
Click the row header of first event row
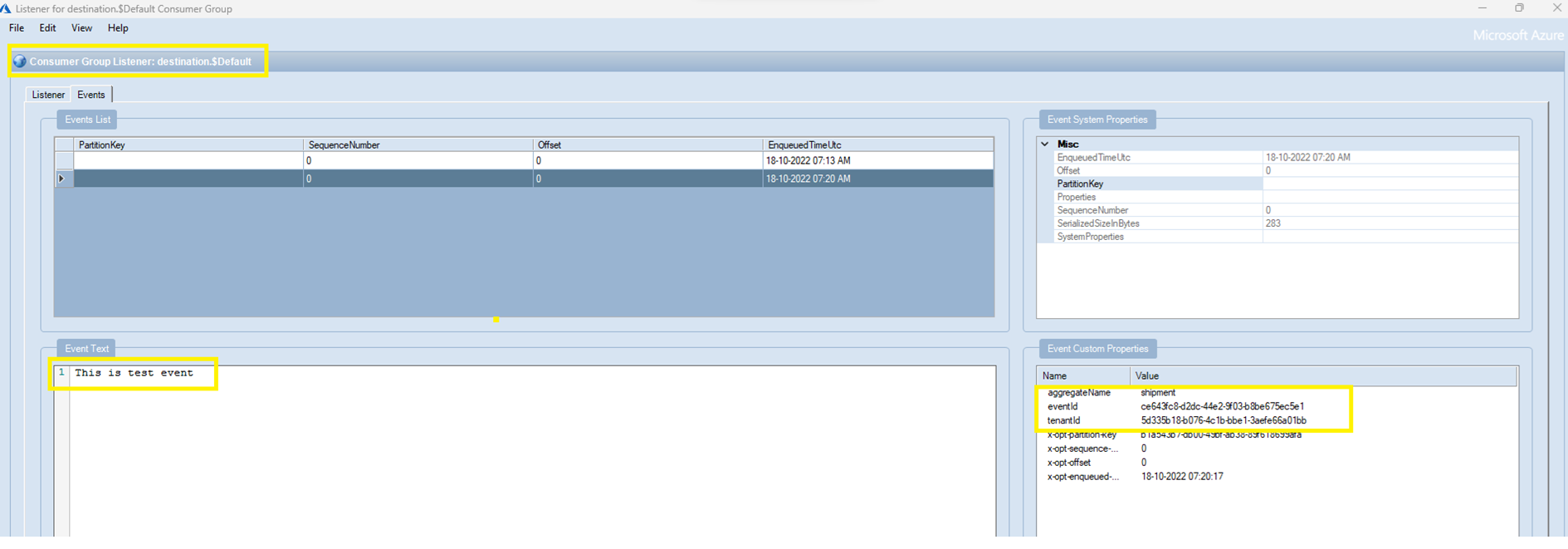coord(64,160)
